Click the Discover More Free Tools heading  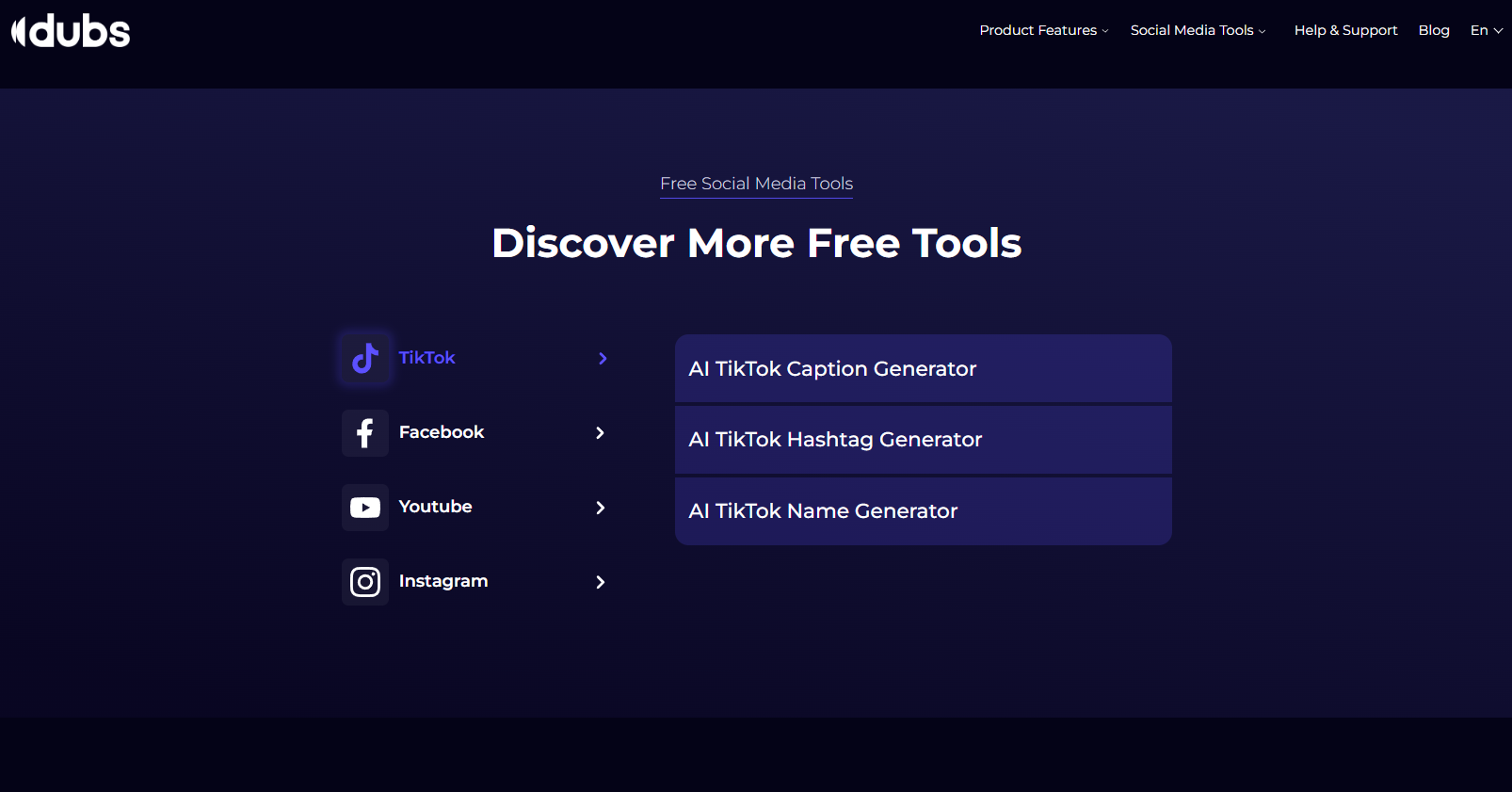pos(757,243)
